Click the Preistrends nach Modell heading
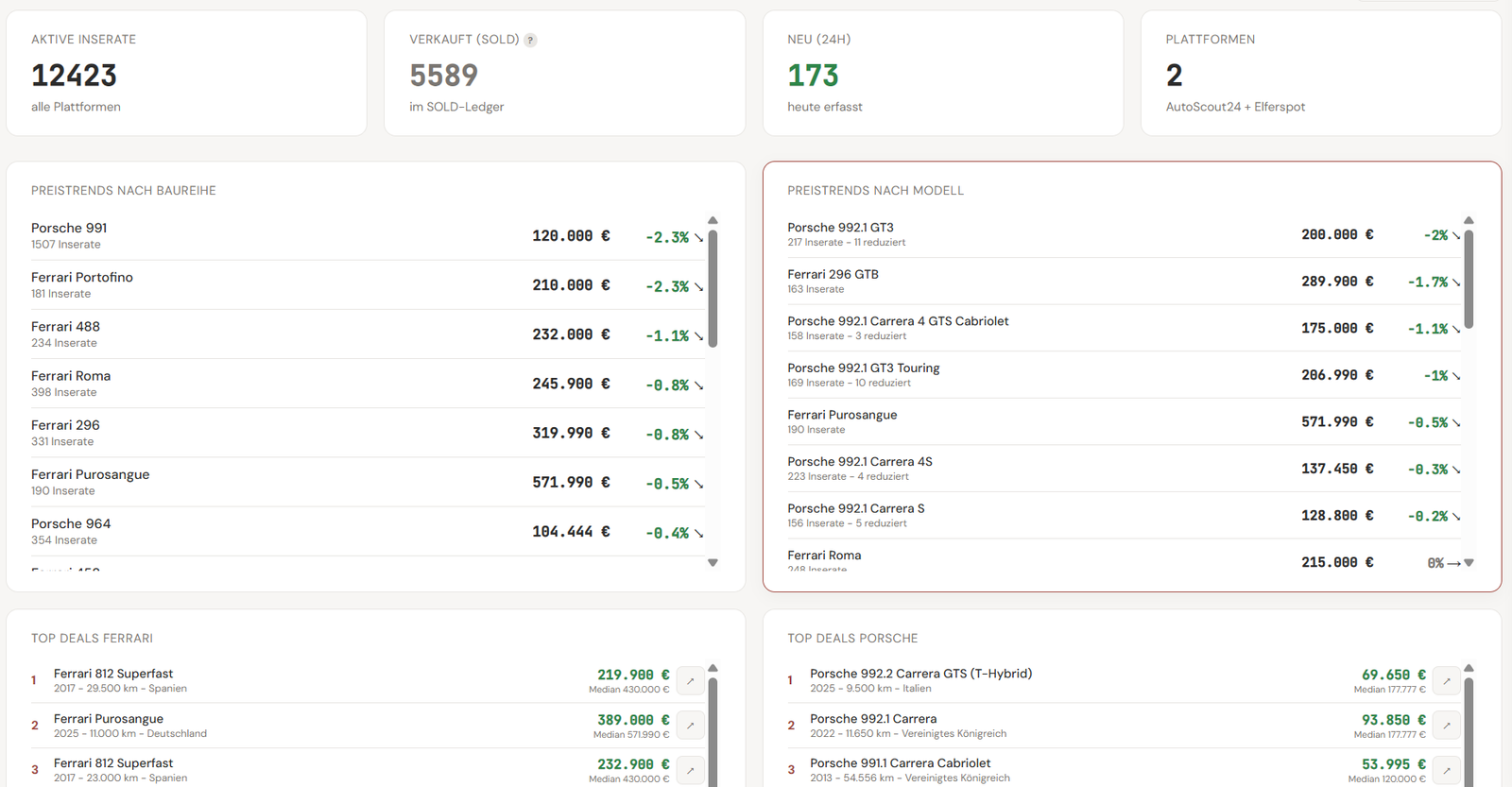The image size is (1512, 787). [875, 191]
